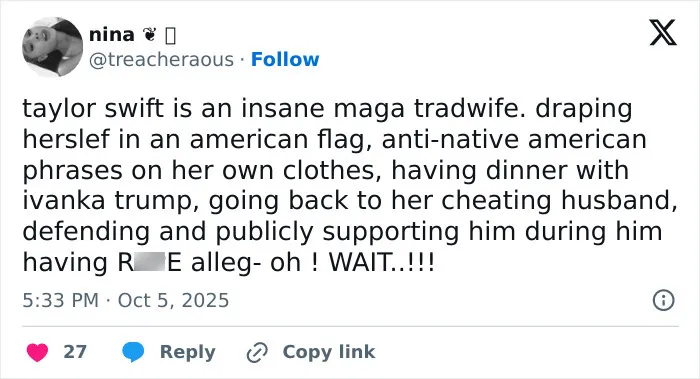The image size is (700, 379).
Task: Open the X logo link
Action: (x=663, y=32)
